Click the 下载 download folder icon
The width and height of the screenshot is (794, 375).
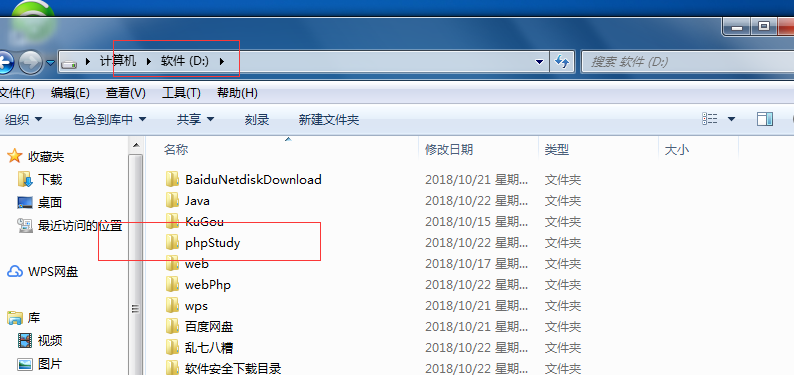pyautogui.click(x=25, y=179)
